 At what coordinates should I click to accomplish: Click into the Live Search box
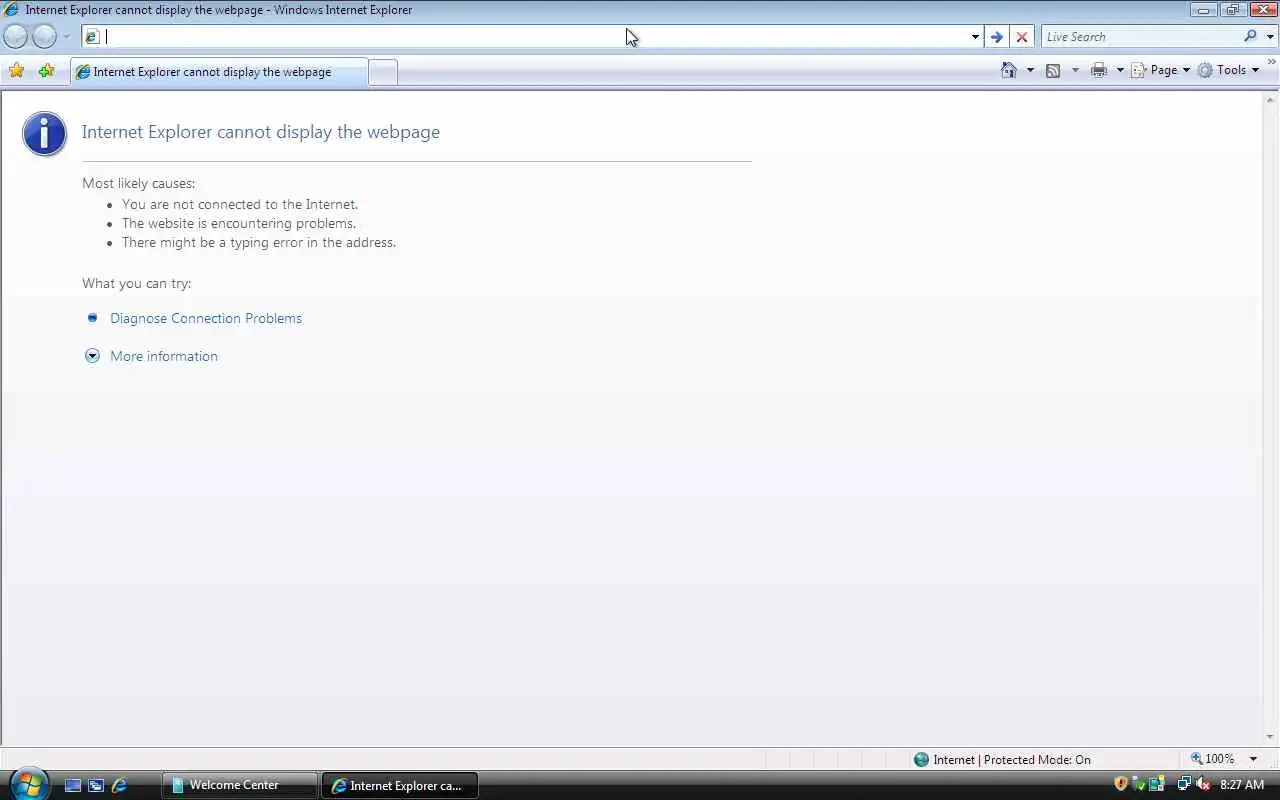point(1140,37)
